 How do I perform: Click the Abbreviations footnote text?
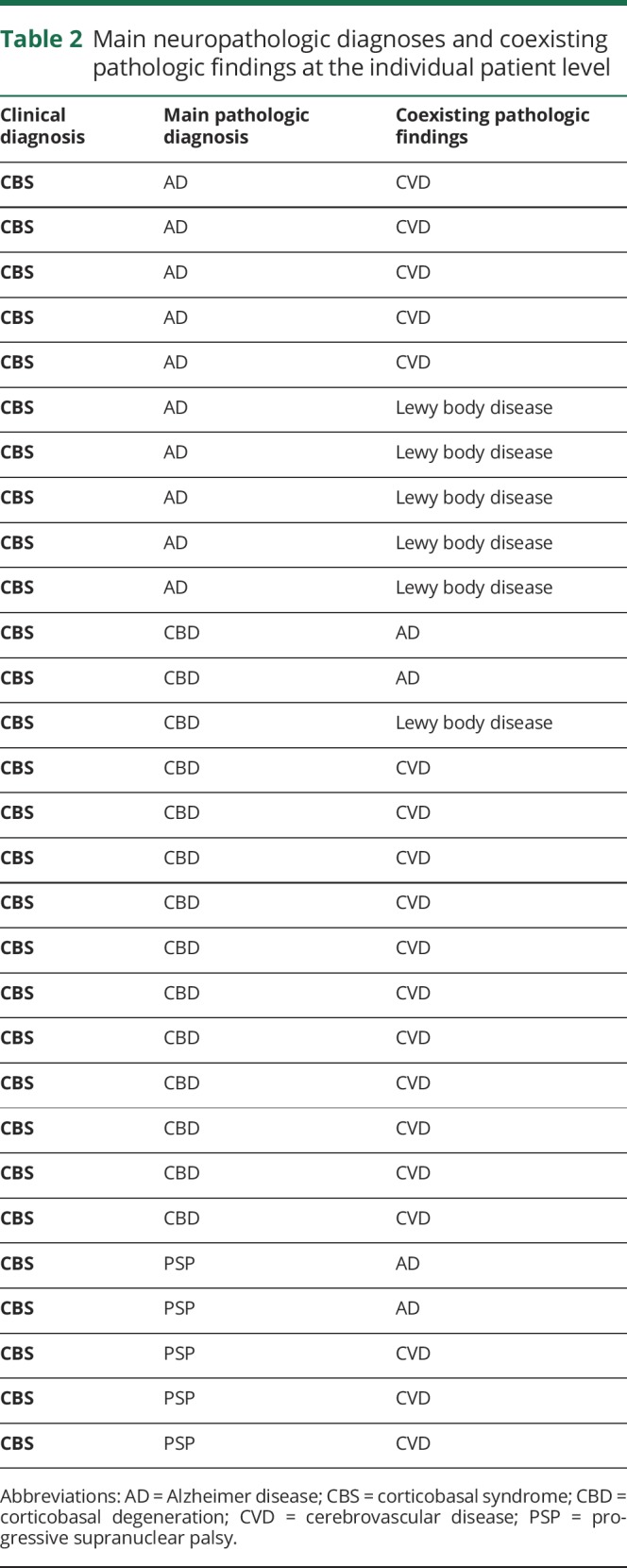(x=313, y=1516)
